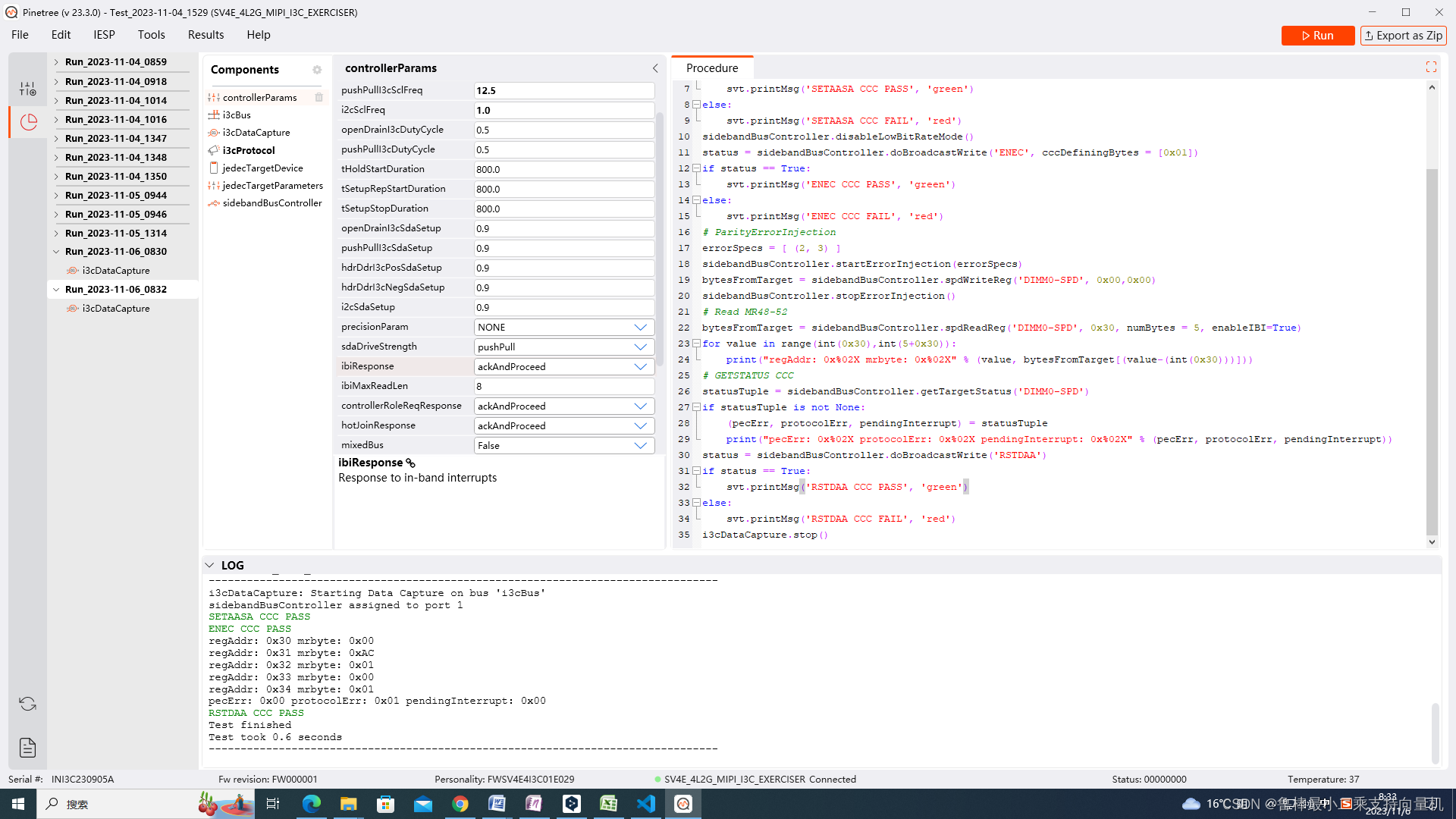The width and height of the screenshot is (1456, 819).
Task: Click Export as Zip button
Action: click(x=1402, y=35)
